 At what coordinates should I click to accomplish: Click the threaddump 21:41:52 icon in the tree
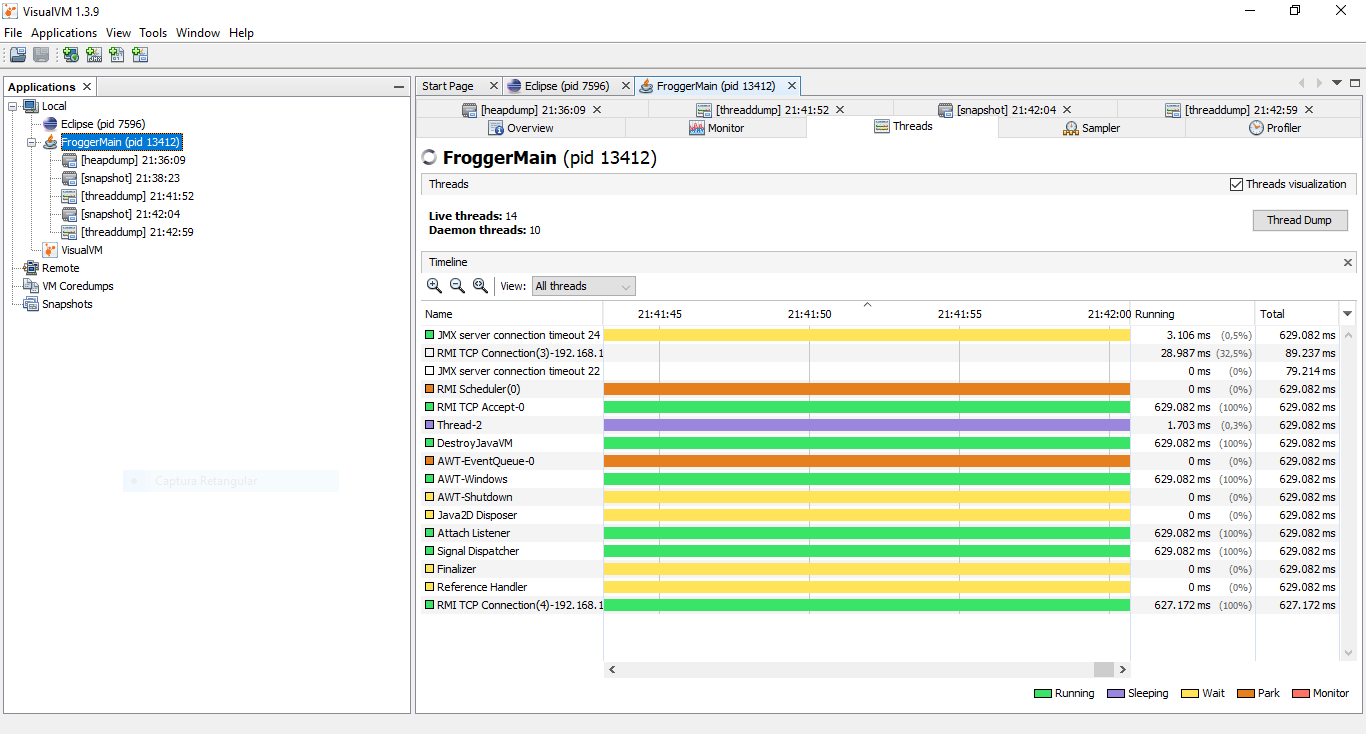69,196
